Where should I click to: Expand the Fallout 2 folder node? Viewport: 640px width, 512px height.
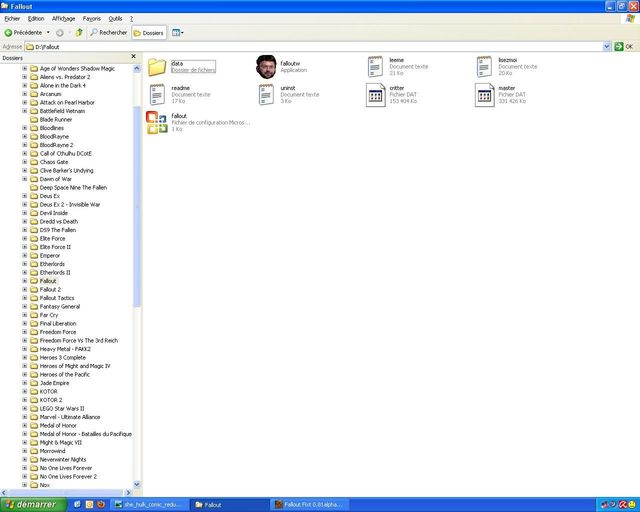24,289
